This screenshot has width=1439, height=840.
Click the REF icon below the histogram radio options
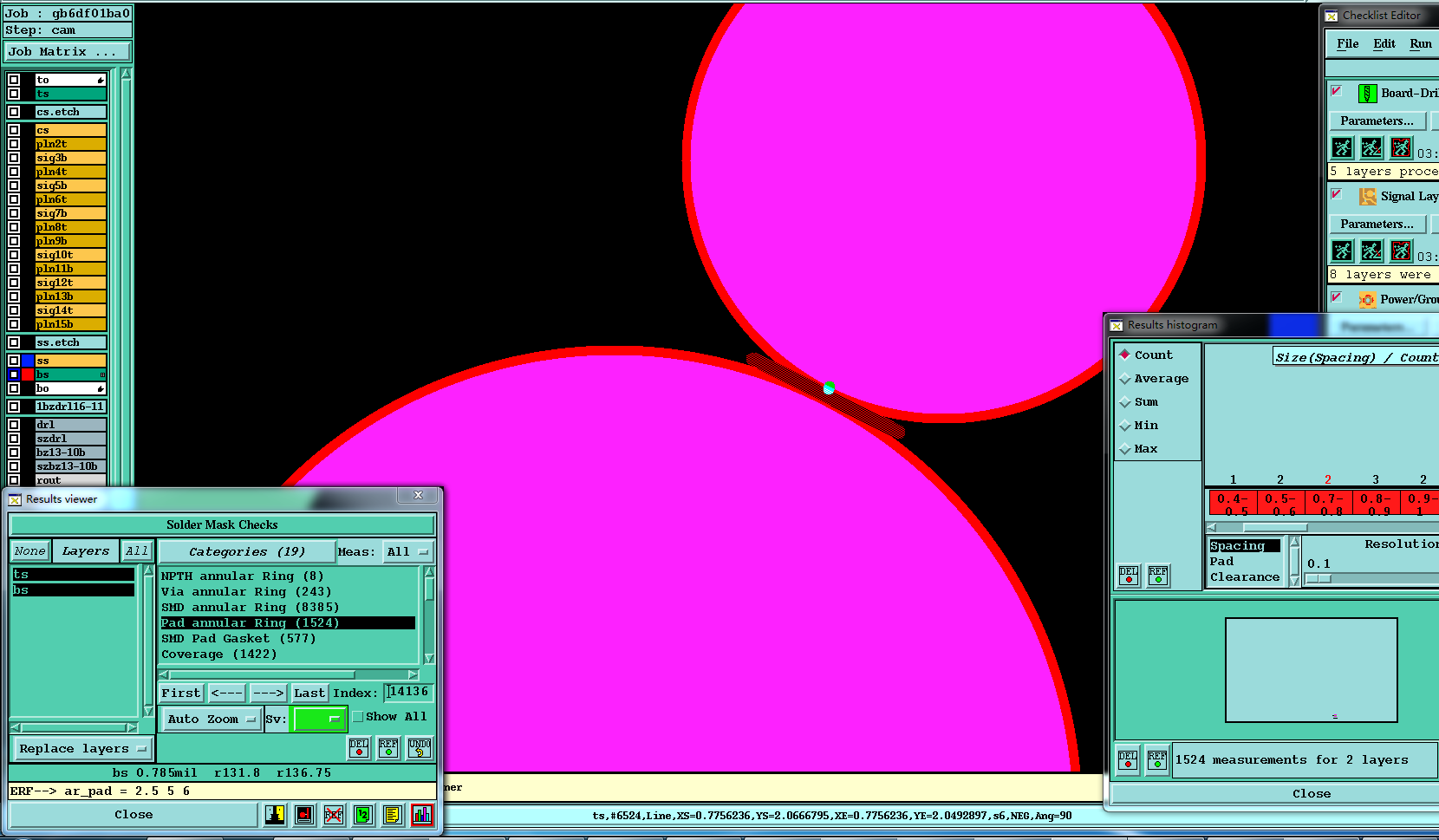[x=1158, y=576]
